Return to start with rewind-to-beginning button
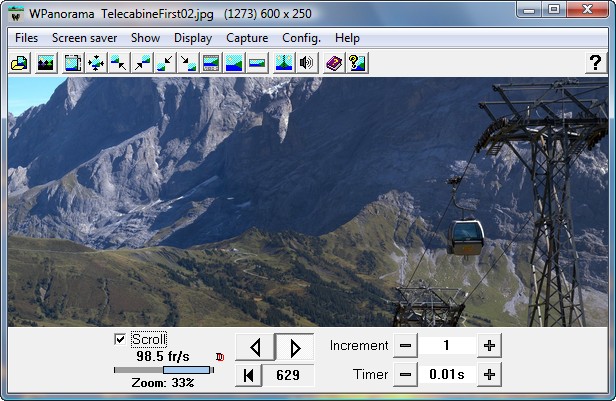The height and width of the screenshot is (401, 616). (248, 375)
